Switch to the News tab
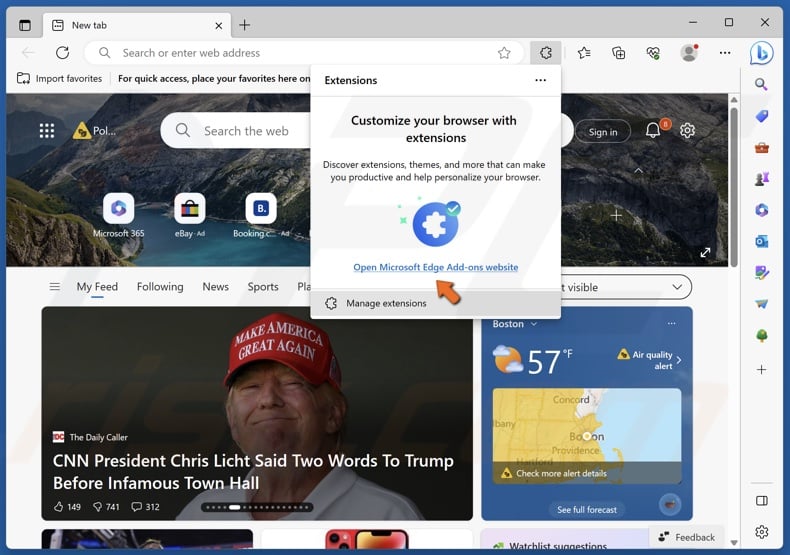This screenshot has width=790, height=555. [216, 287]
